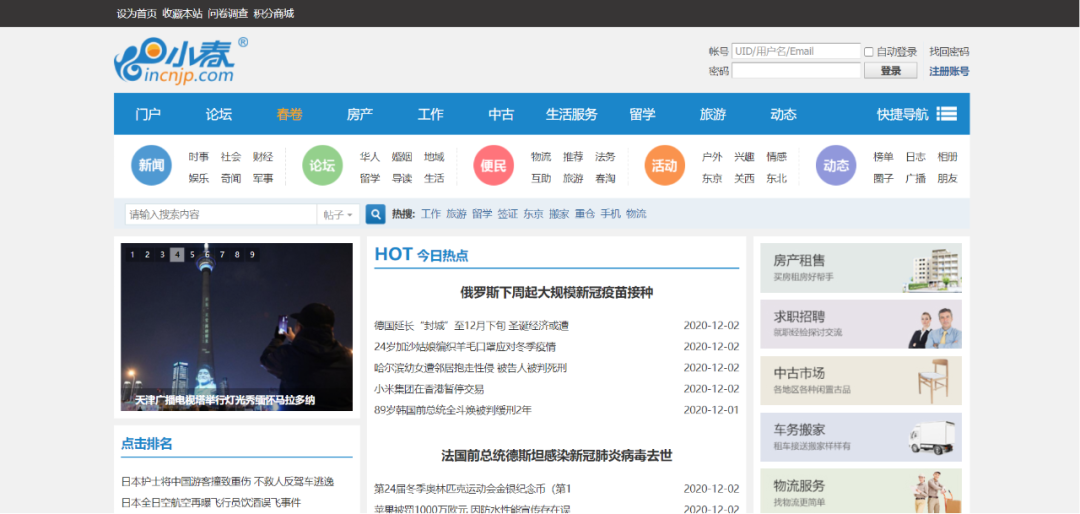
Task: Click the hot search term 手机
Action: point(610,214)
